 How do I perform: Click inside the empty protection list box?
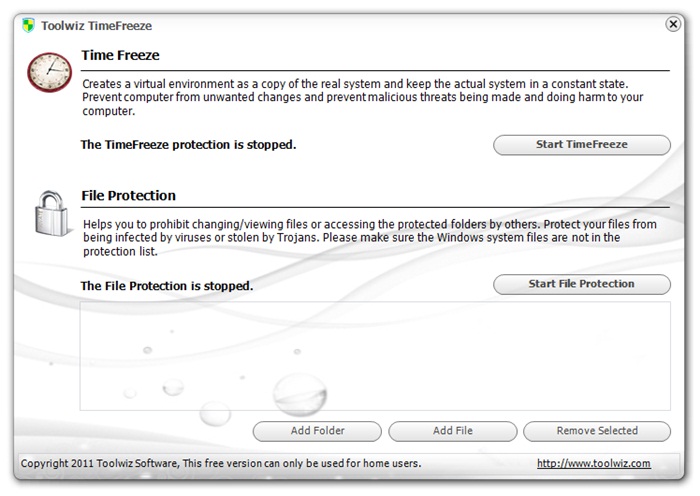coord(375,356)
